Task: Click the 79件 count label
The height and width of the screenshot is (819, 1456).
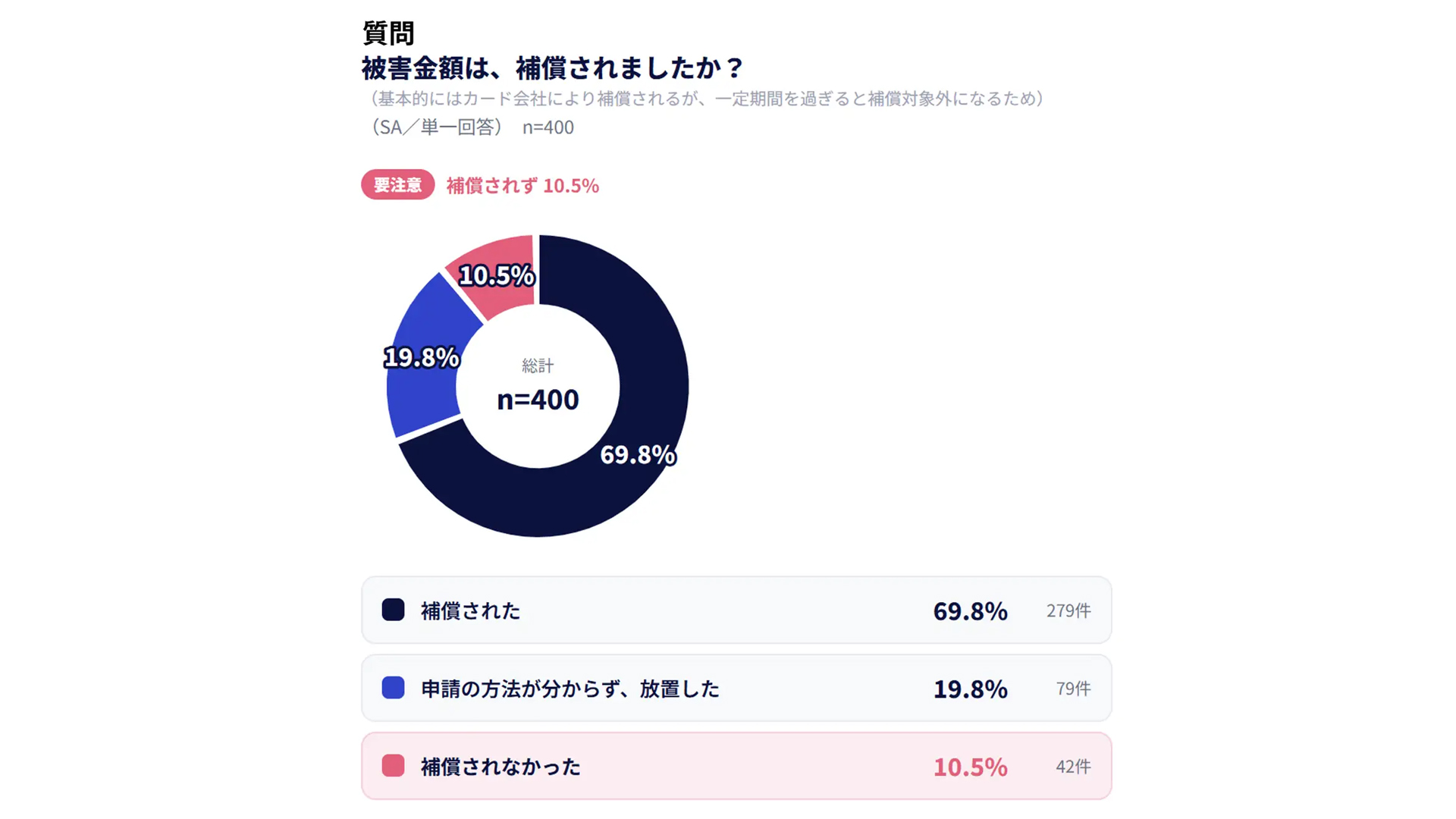Action: (x=1073, y=689)
